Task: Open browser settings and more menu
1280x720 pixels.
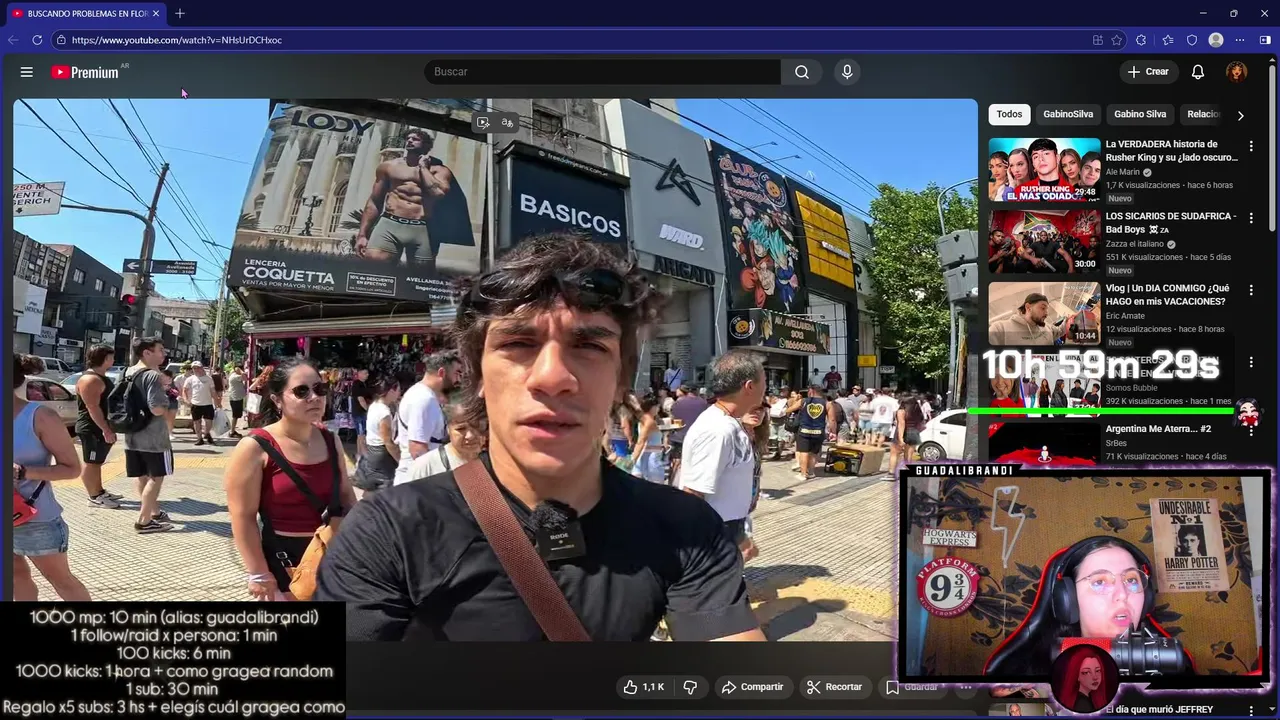Action: pyautogui.click(x=1240, y=40)
